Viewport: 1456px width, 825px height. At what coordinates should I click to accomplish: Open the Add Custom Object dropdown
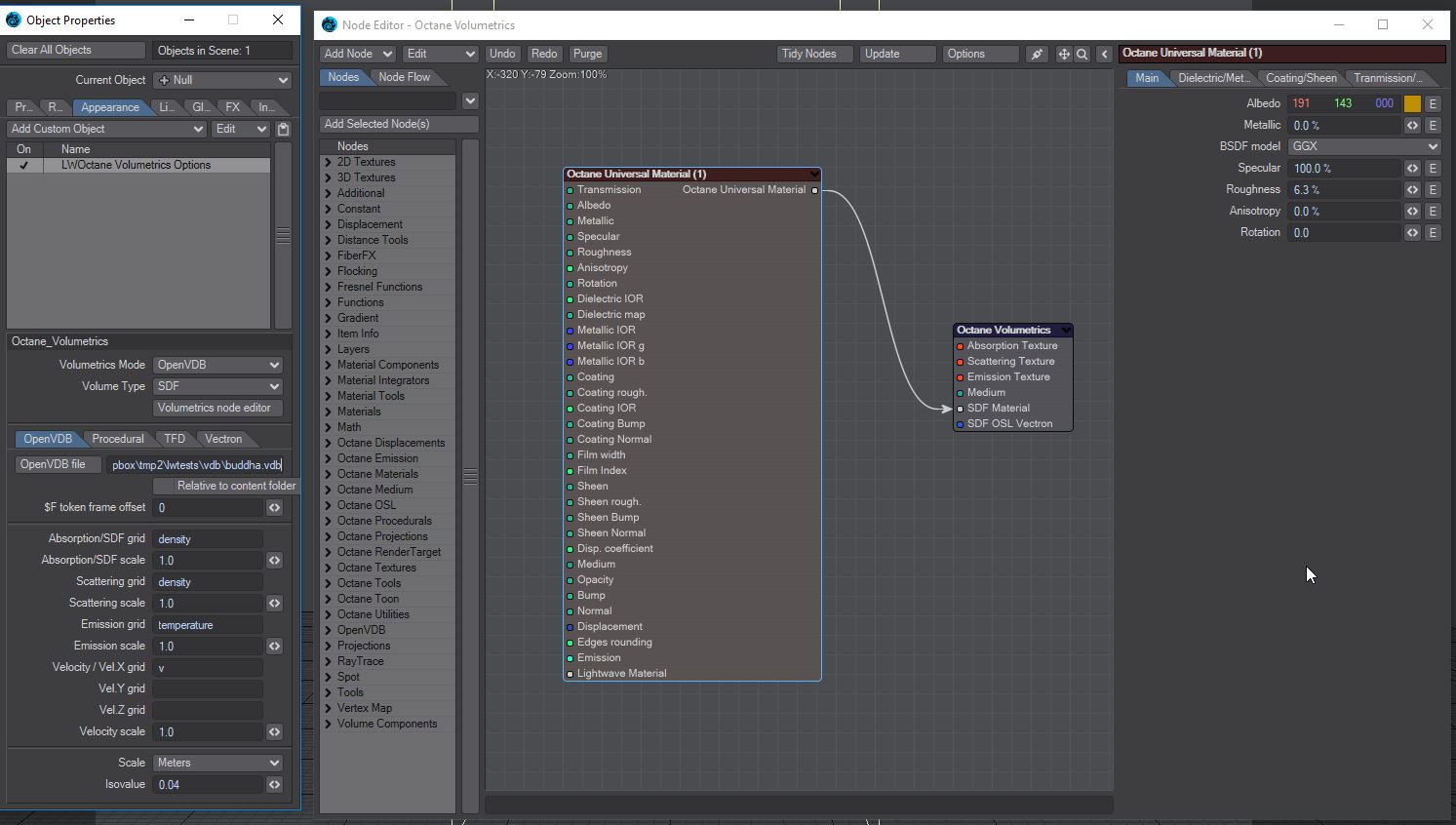106,129
